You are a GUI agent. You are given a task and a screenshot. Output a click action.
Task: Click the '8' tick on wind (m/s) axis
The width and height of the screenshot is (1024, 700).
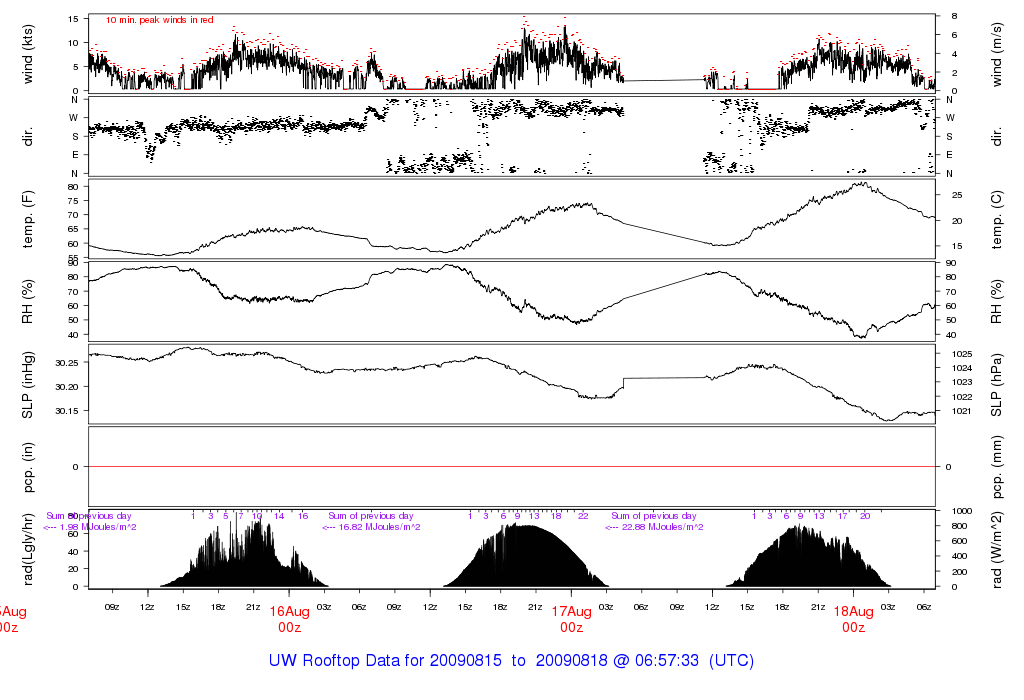coord(954,16)
